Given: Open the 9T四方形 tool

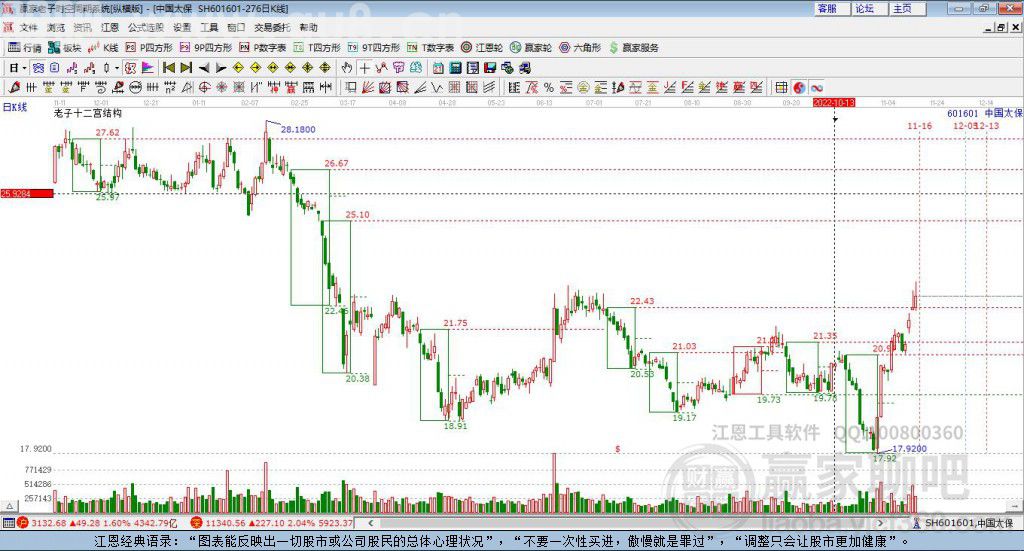Looking at the screenshot, I should point(374,48).
